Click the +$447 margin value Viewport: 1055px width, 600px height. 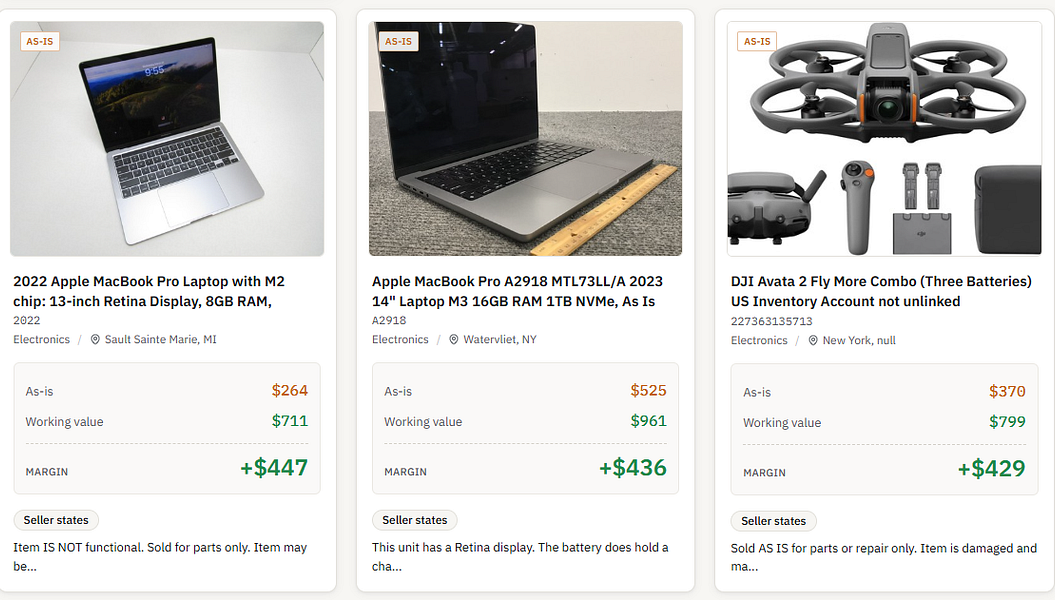[x=274, y=467]
